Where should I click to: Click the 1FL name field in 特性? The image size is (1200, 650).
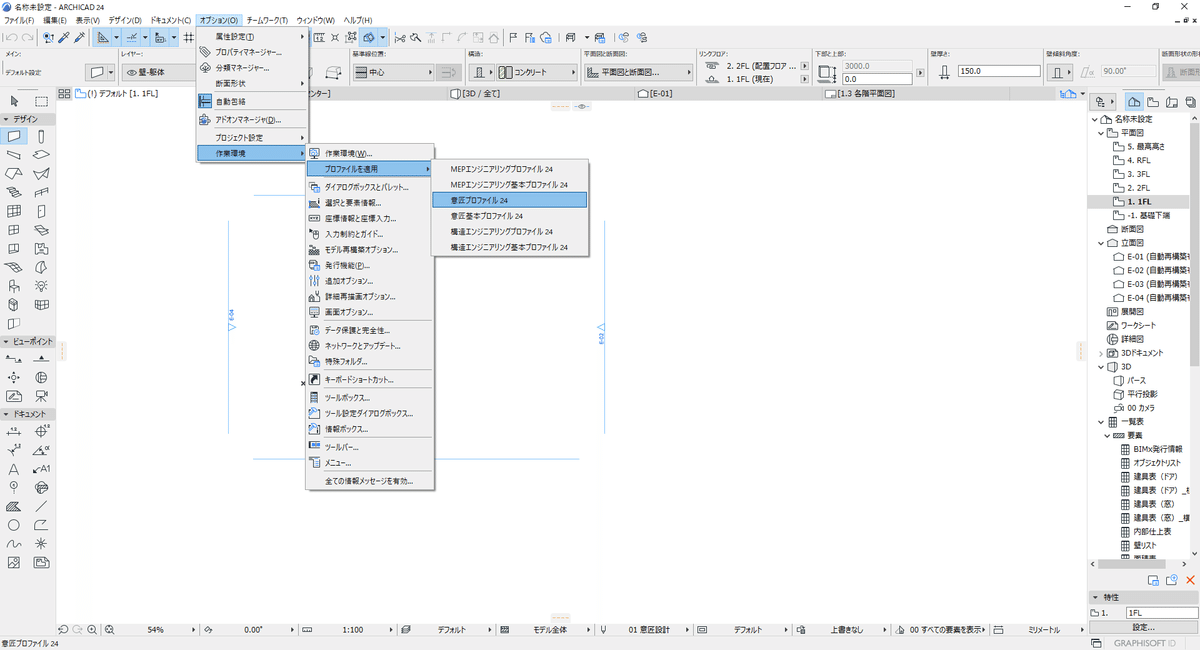[1160, 612]
